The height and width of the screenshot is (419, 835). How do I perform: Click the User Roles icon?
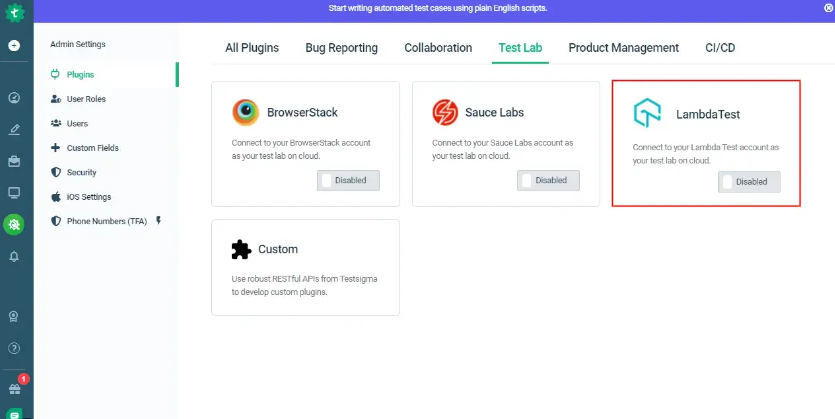[55, 99]
